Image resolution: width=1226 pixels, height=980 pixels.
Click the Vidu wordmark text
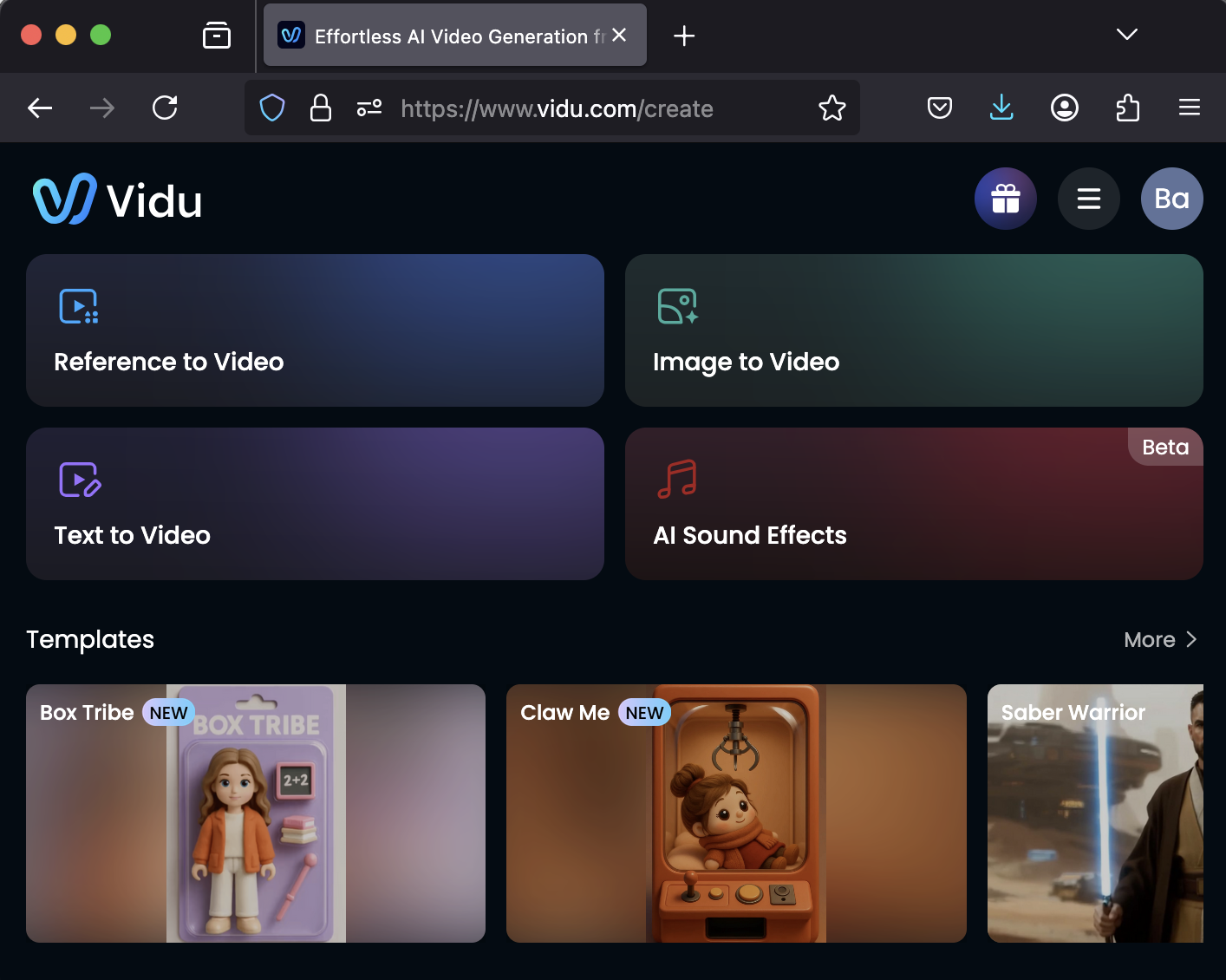tap(154, 201)
